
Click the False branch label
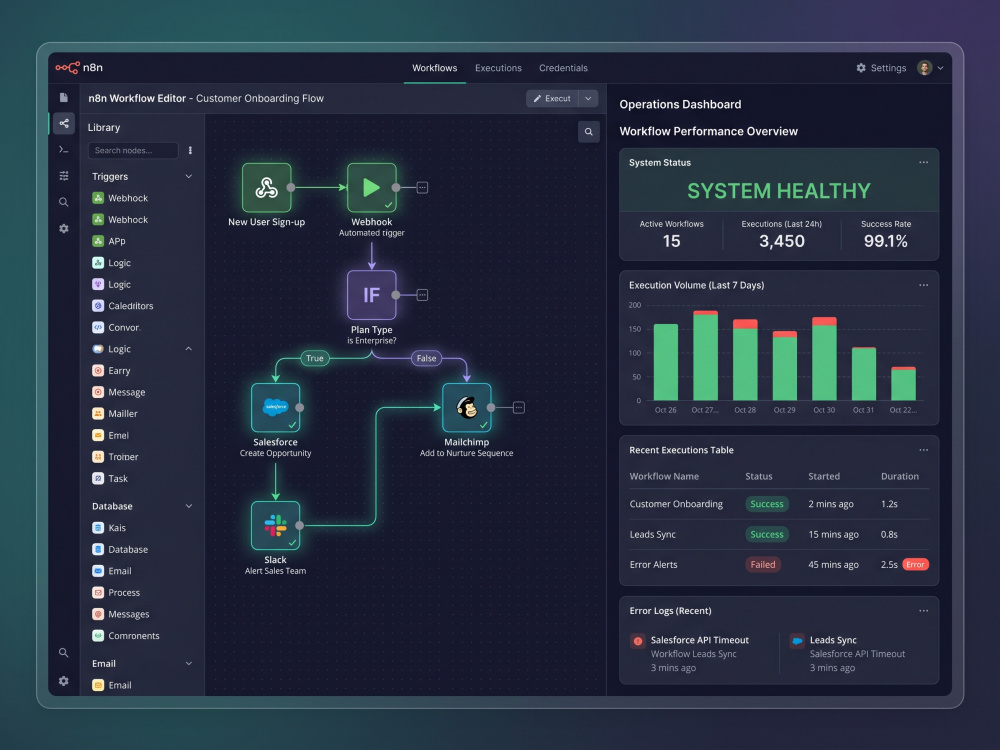coord(426,358)
